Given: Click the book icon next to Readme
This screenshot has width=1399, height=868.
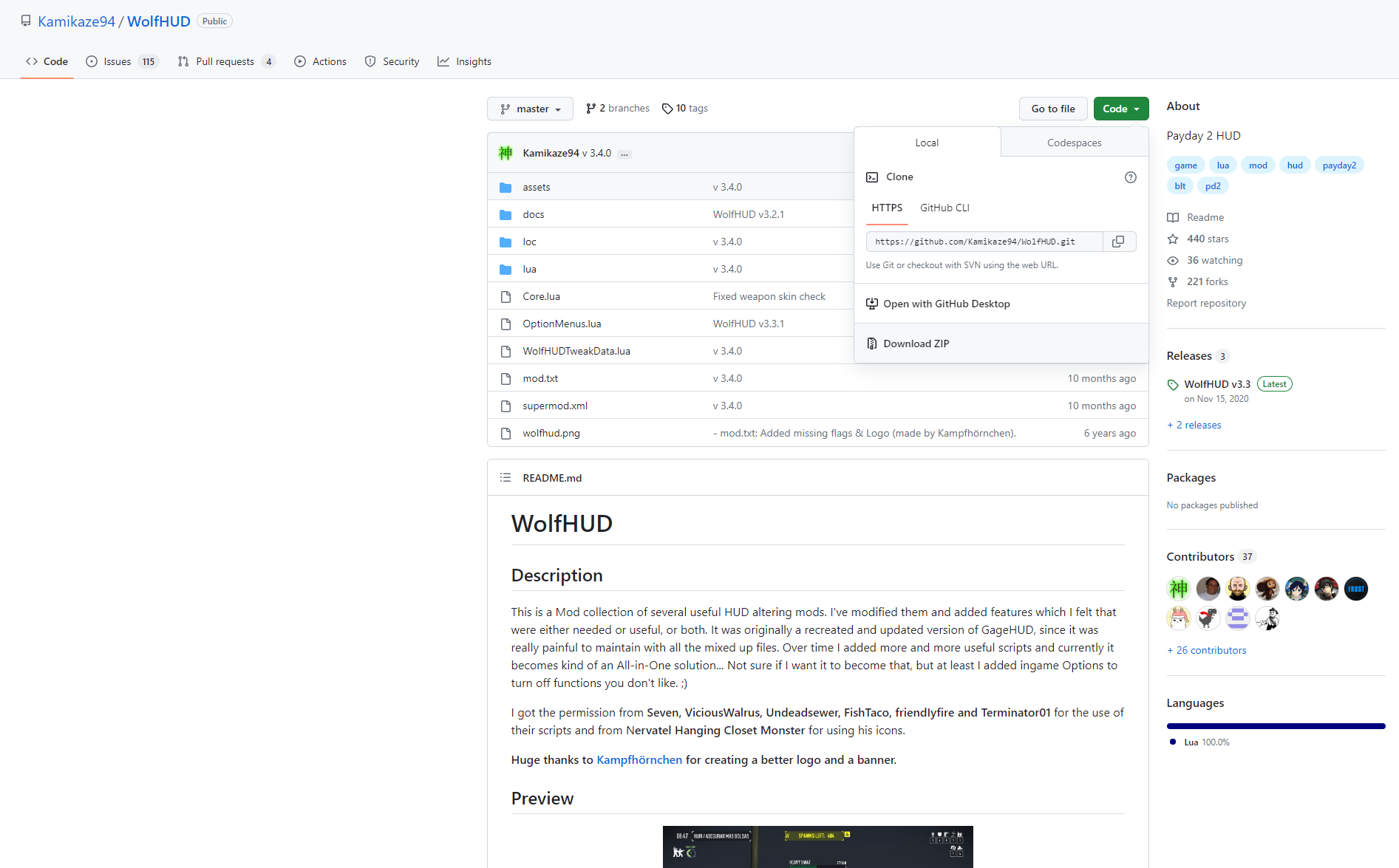Looking at the screenshot, I should [1173, 218].
